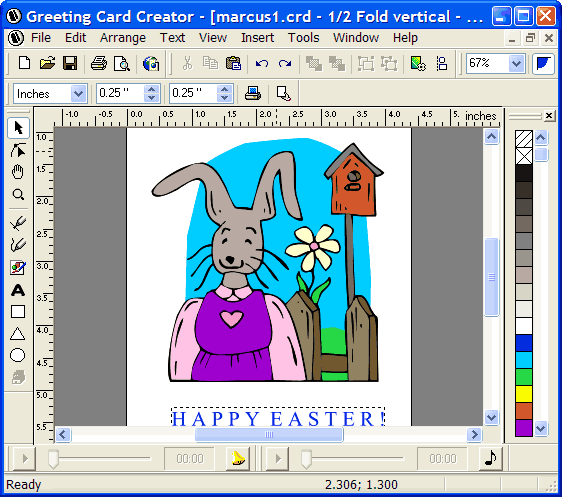Choose the Hand pan tool
The image size is (562, 497).
(18, 172)
